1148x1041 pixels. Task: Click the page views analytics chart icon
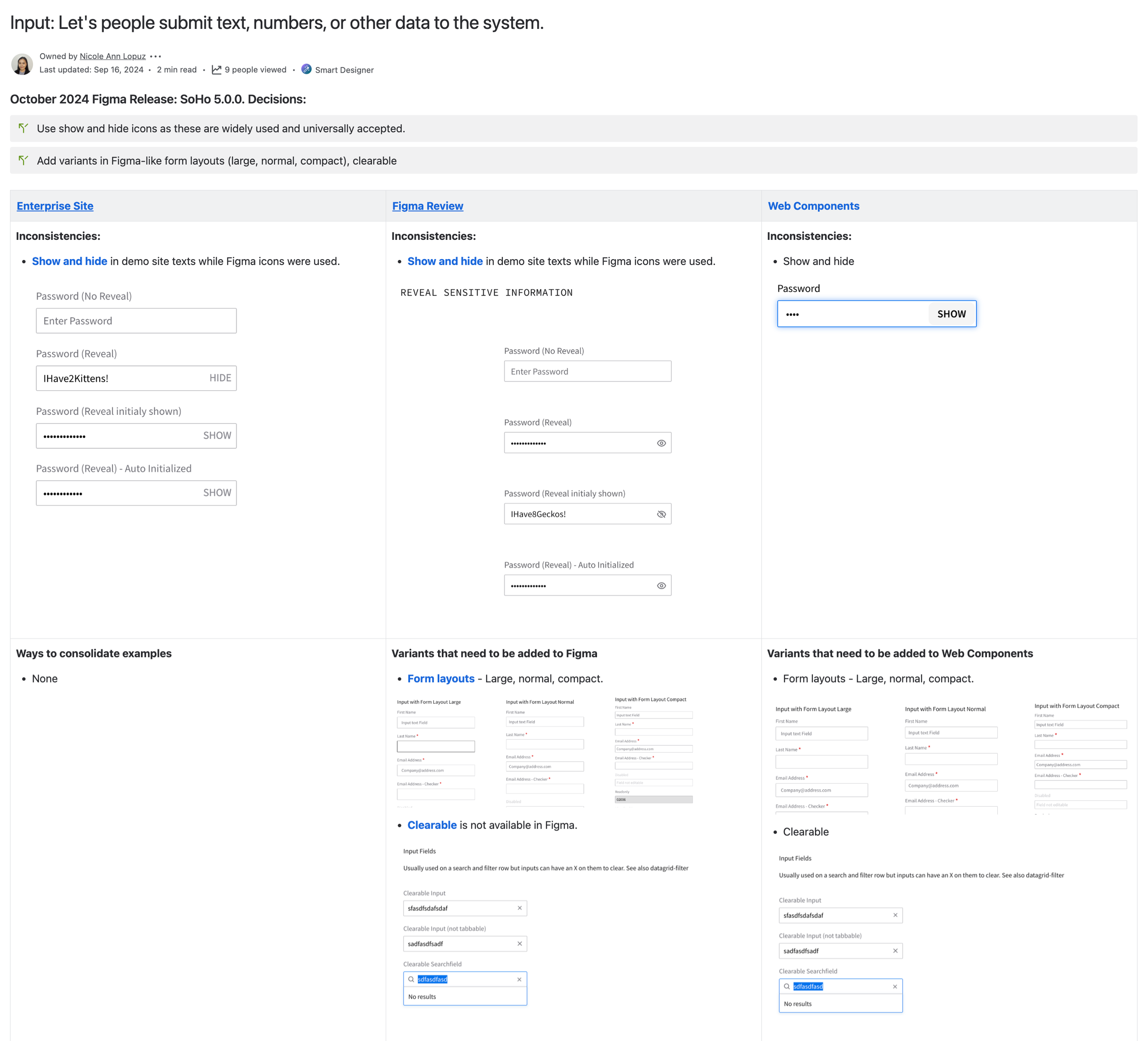coord(216,69)
